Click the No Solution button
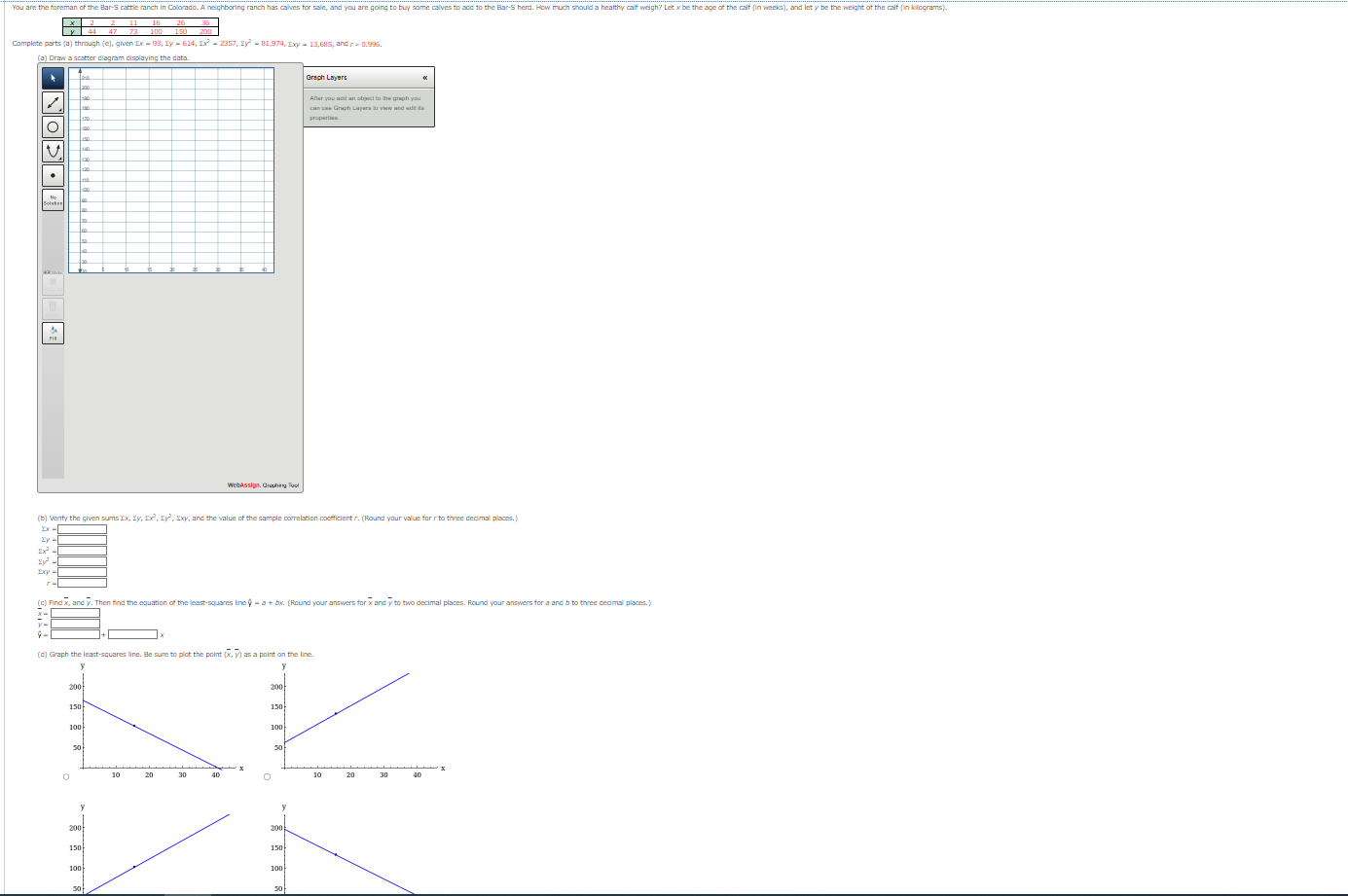This screenshot has height=896, width=1348. pos(52,199)
